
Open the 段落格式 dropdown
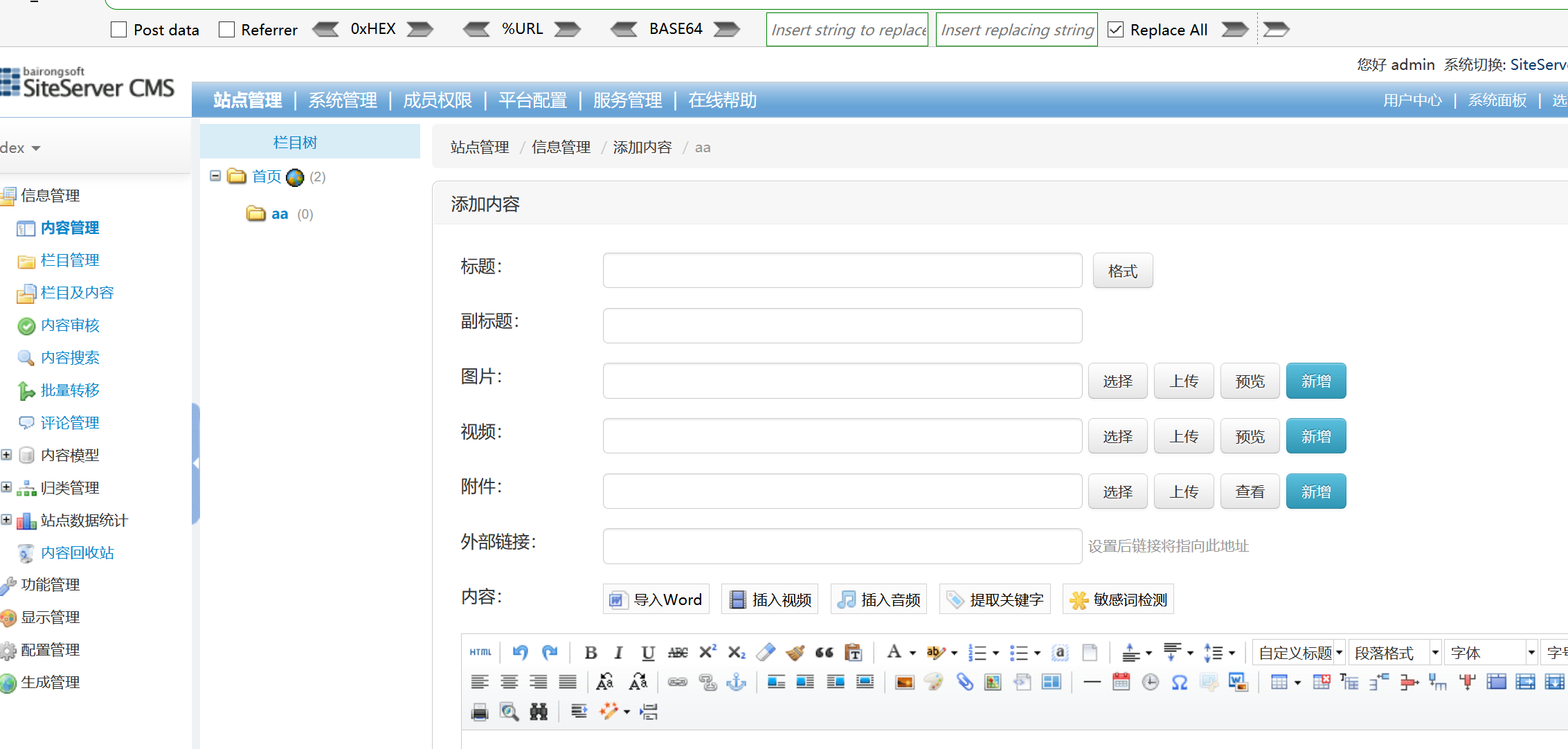(x=1395, y=653)
